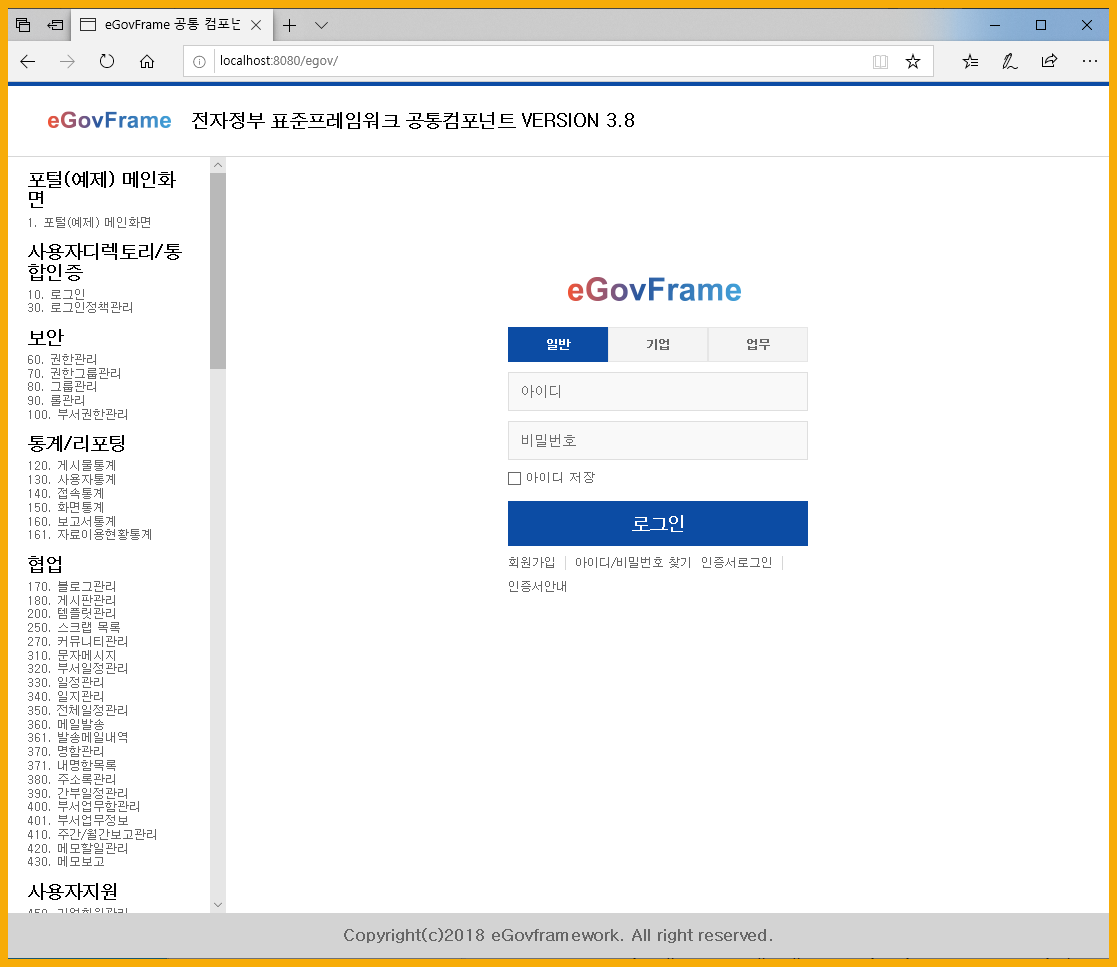The height and width of the screenshot is (967, 1117).
Task: Open the favorites hub icon
Action: (x=970, y=62)
